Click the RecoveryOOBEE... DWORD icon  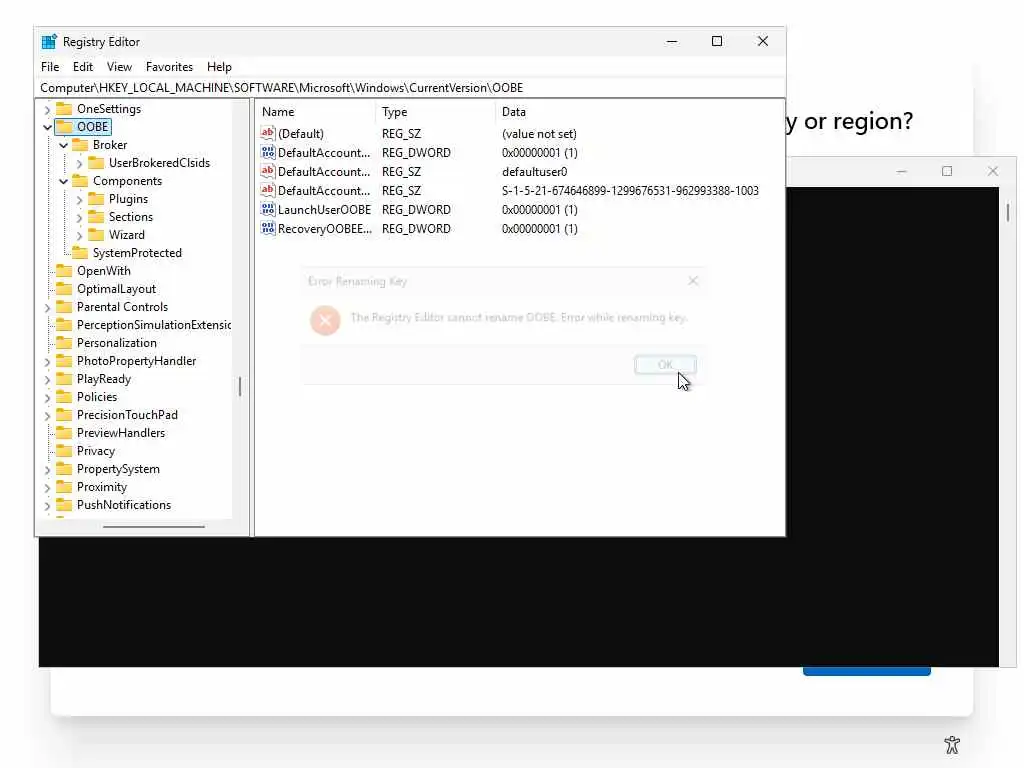tap(268, 229)
